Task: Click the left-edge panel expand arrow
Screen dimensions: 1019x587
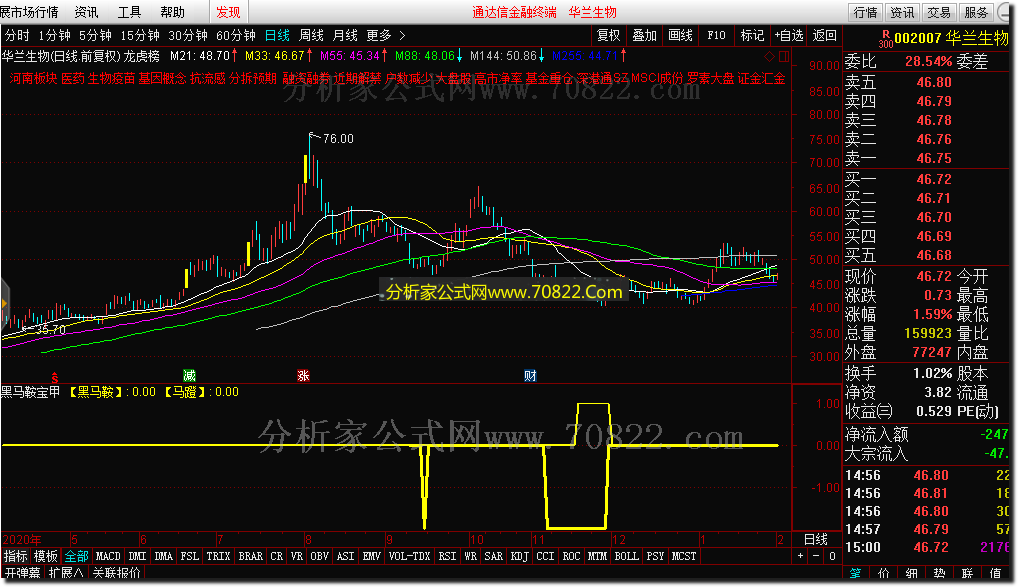Action: click(x=4, y=303)
